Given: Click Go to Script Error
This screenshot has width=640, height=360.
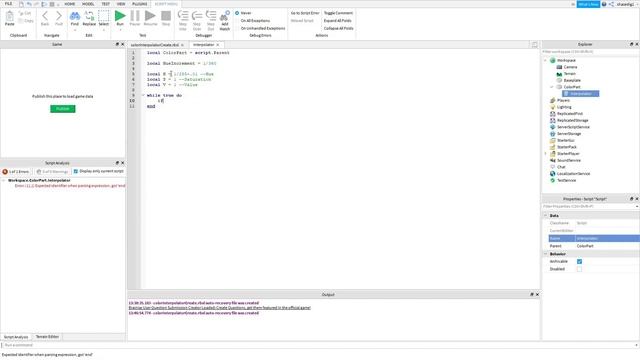Looking at the screenshot, I should point(305,13).
